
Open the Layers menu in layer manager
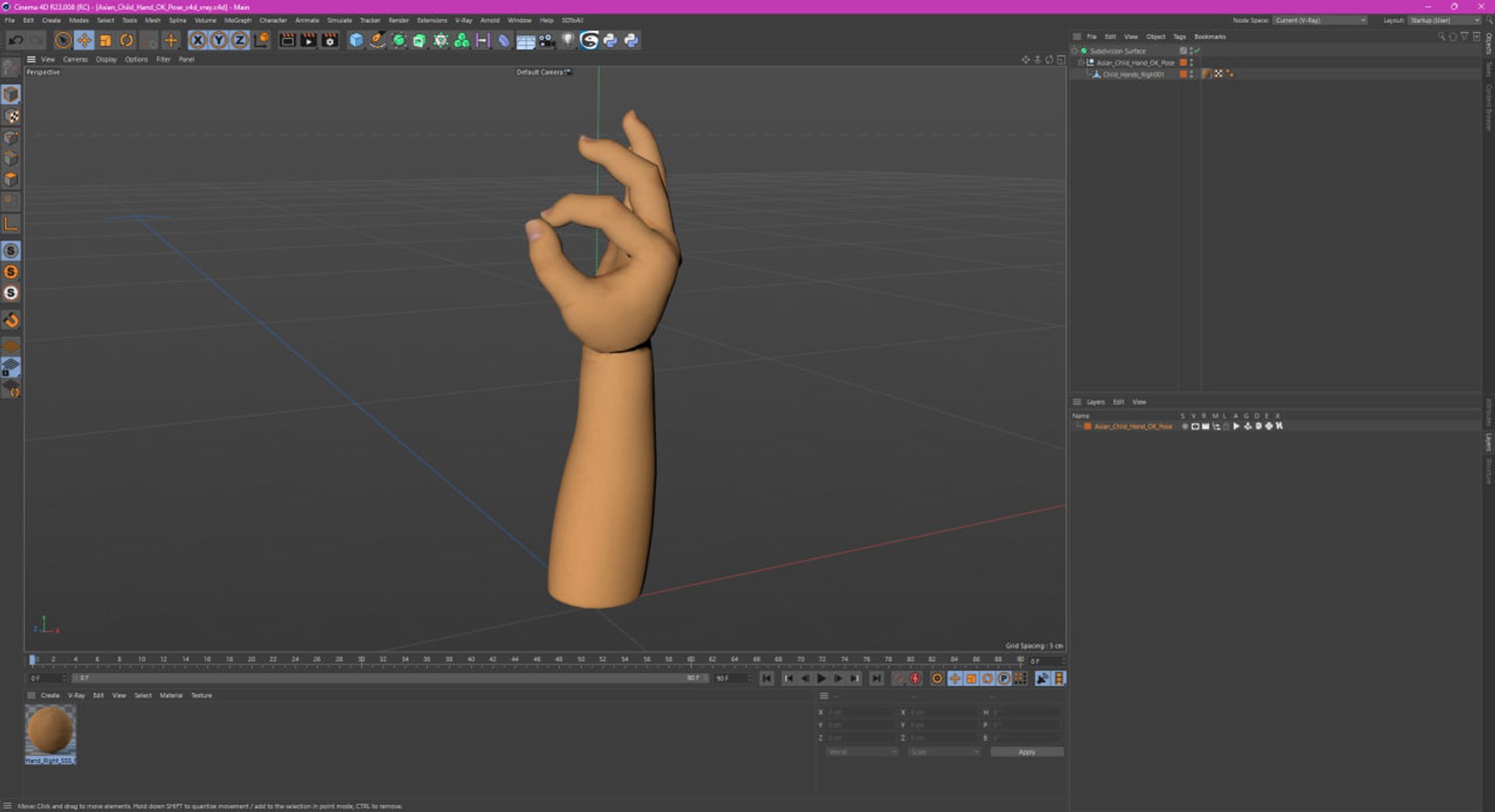tap(1096, 402)
